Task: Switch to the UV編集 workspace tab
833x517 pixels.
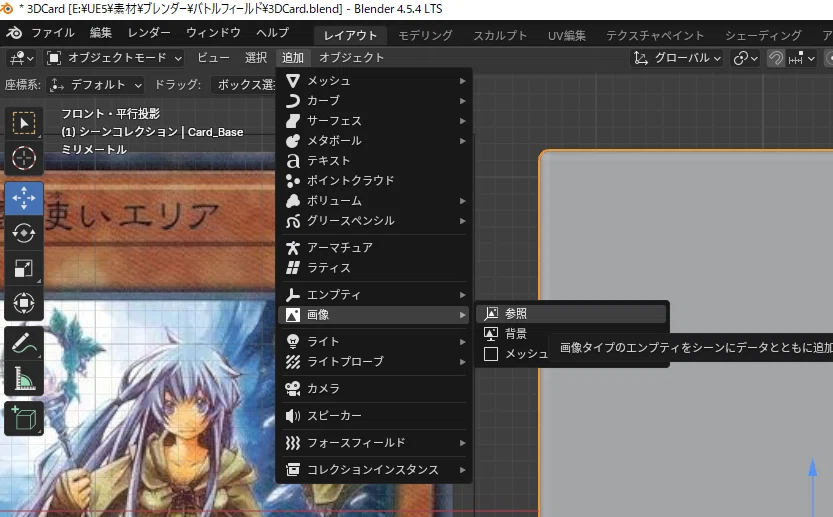Action: coord(566,36)
